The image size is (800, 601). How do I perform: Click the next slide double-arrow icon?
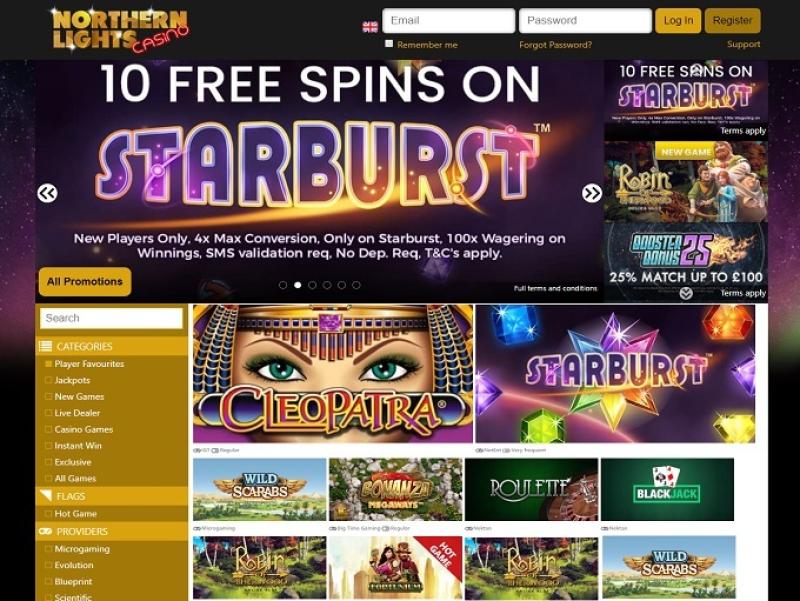pyautogui.click(x=592, y=193)
